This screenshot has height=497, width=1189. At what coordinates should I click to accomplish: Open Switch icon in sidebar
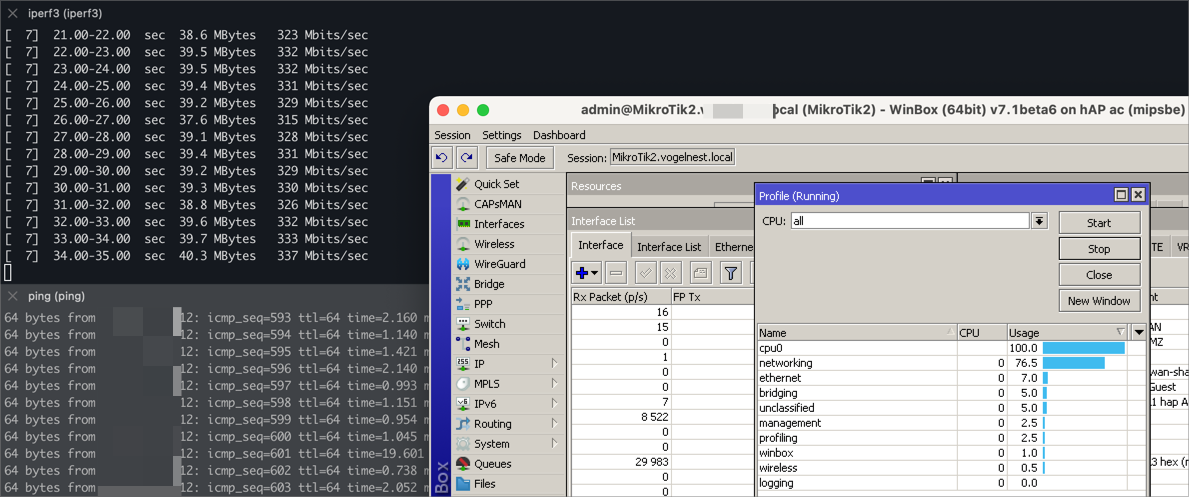[x=463, y=324]
